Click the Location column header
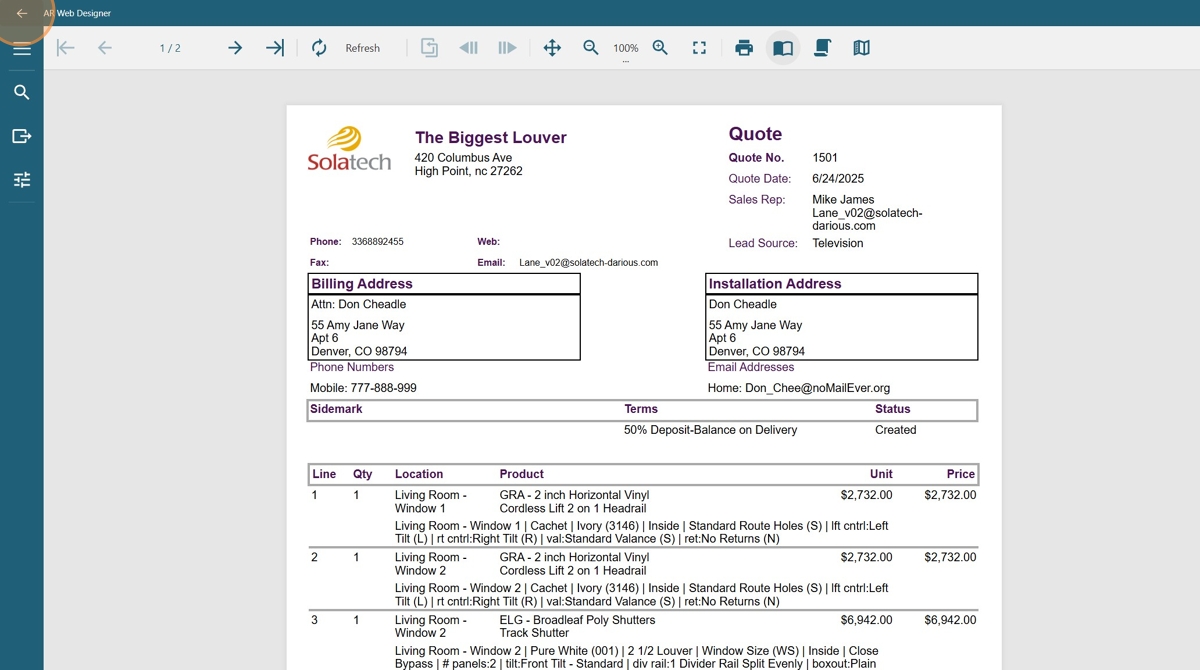Image resolution: width=1200 pixels, height=670 pixels. tap(419, 474)
